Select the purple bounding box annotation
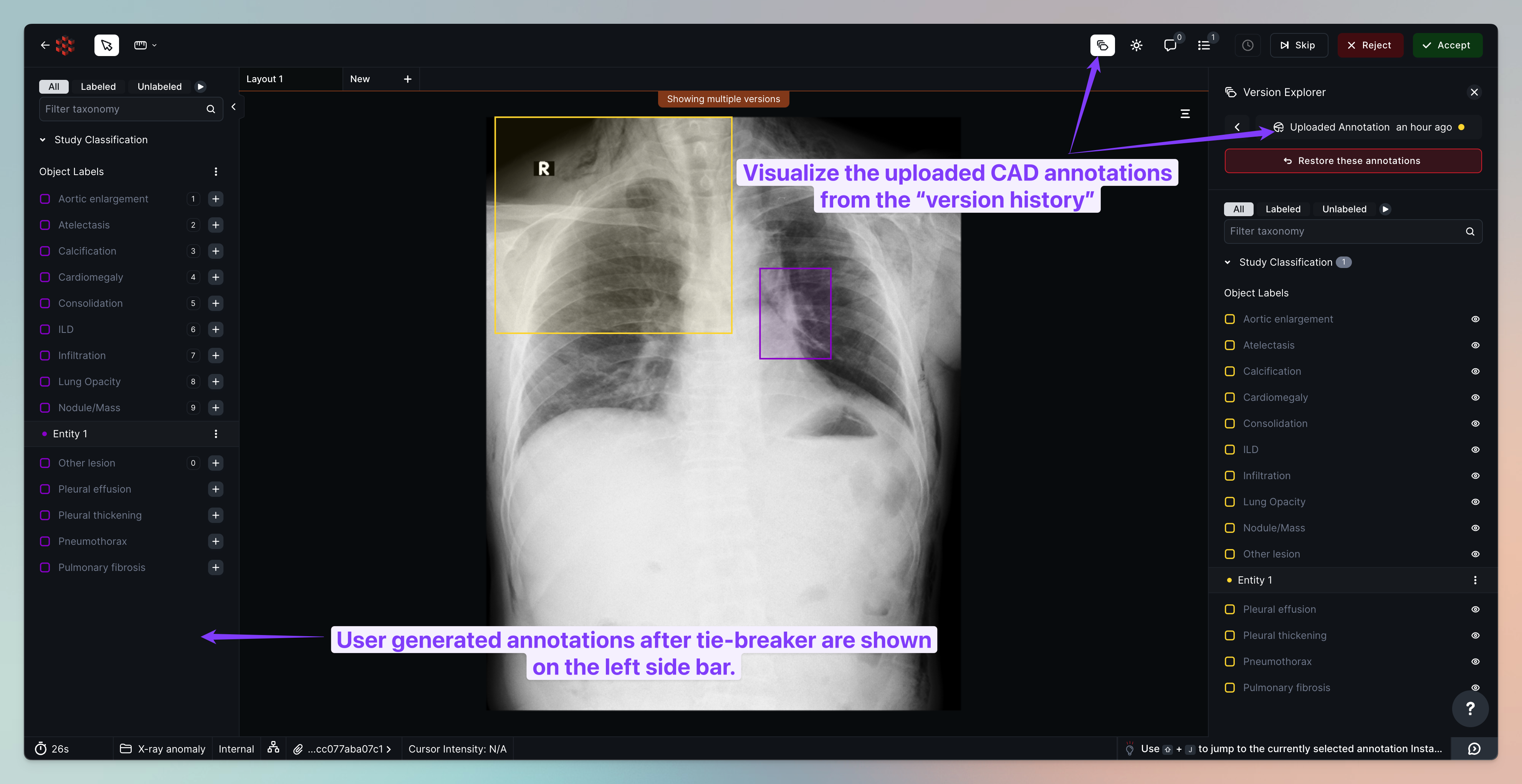This screenshot has height=784, width=1522. [x=795, y=314]
